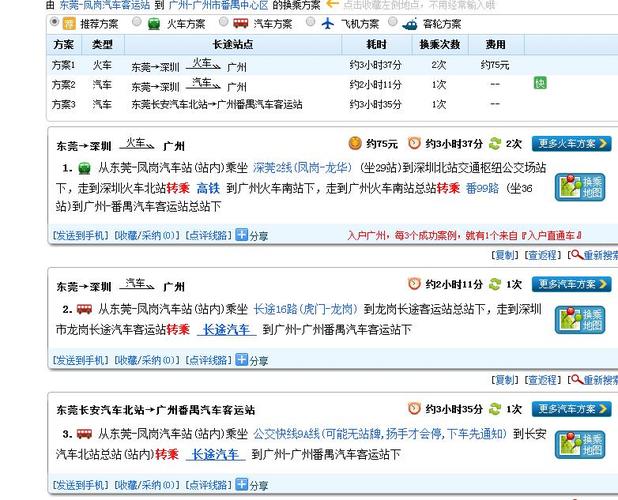Click the green 快 badge in 方案2 row
This screenshot has height=500, width=618.
540,83
